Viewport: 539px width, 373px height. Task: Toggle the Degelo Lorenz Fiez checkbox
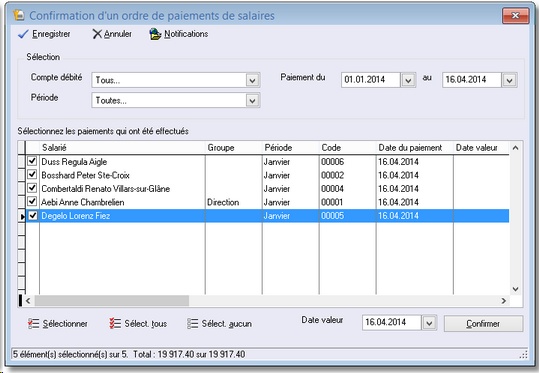click(33, 216)
